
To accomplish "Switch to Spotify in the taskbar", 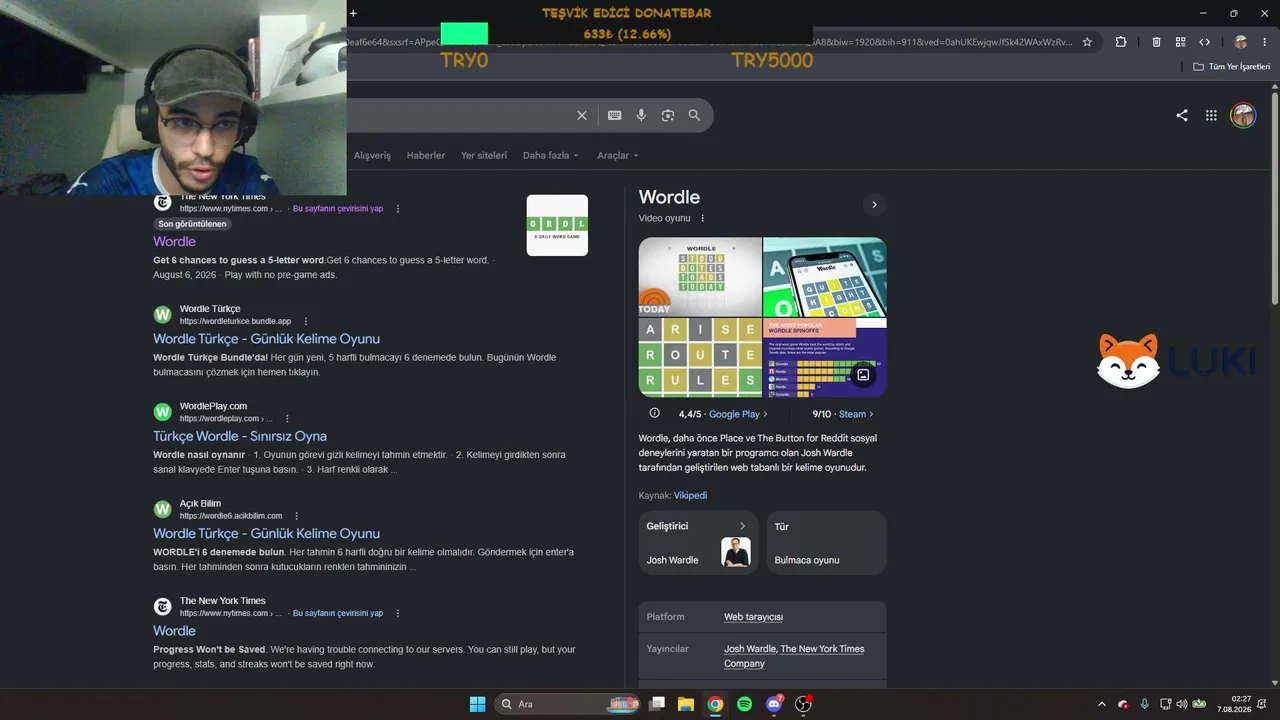I will 744,704.
